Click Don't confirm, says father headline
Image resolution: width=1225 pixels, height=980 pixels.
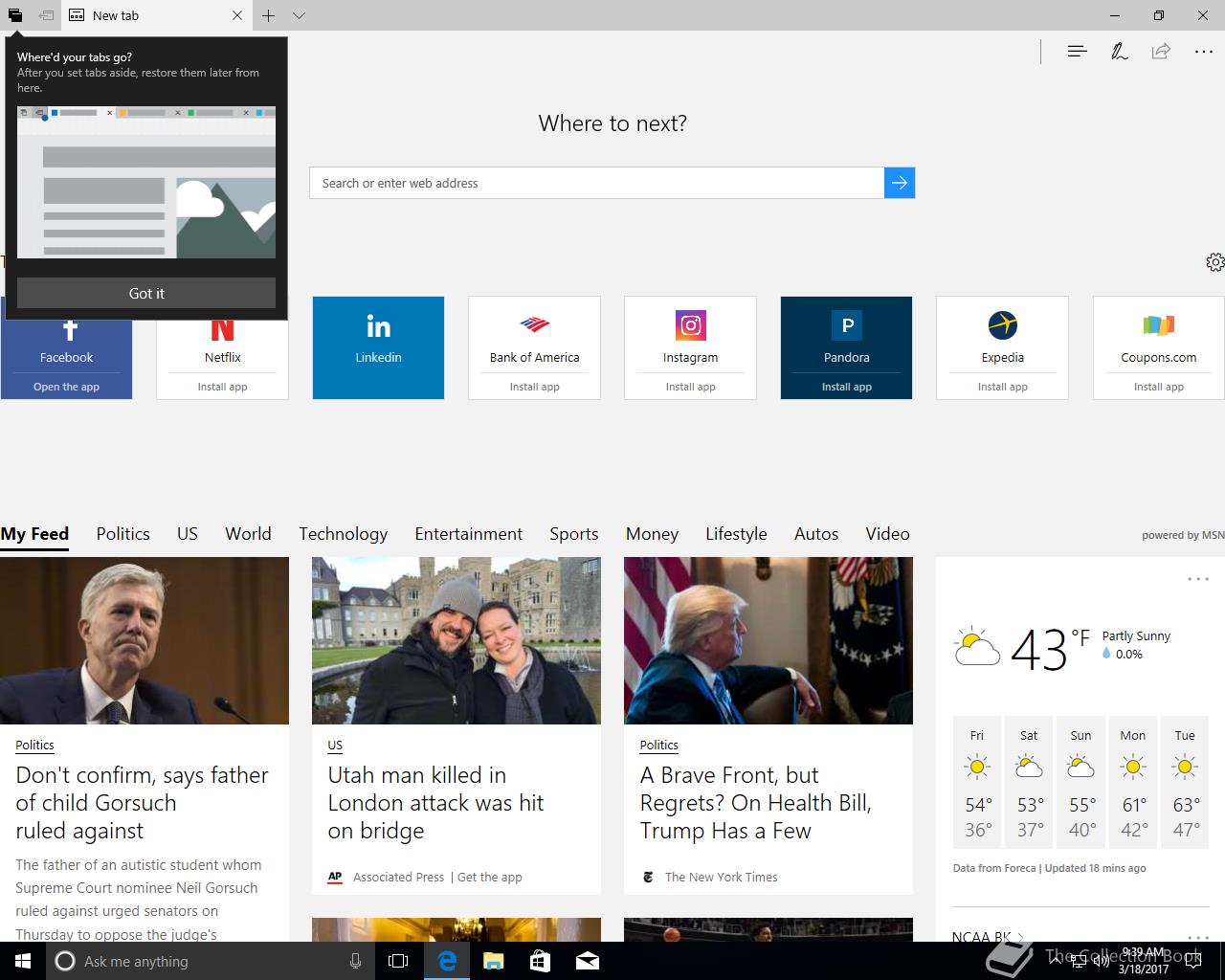pyautogui.click(x=142, y=803)
